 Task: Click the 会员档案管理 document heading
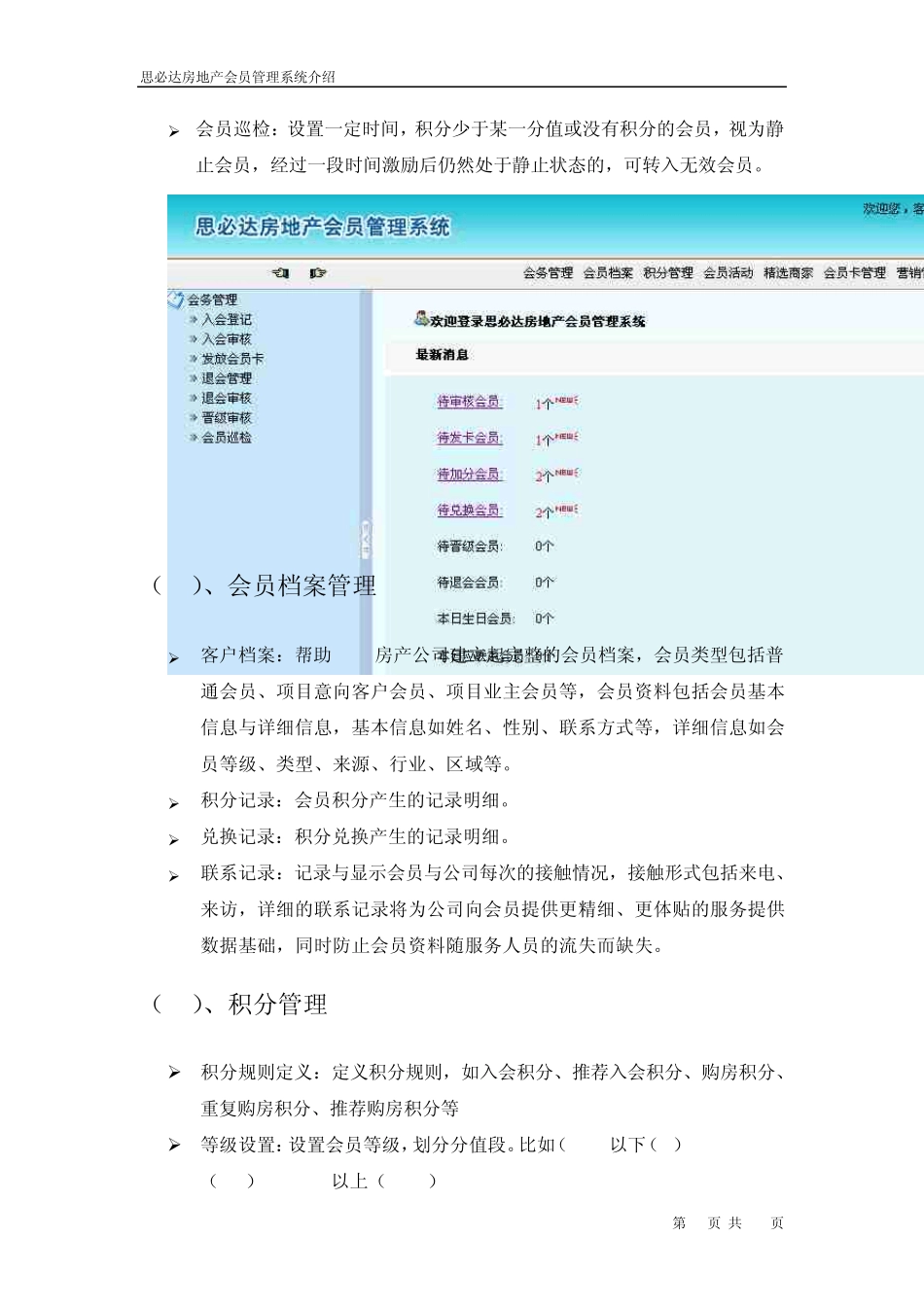point(302,585)
